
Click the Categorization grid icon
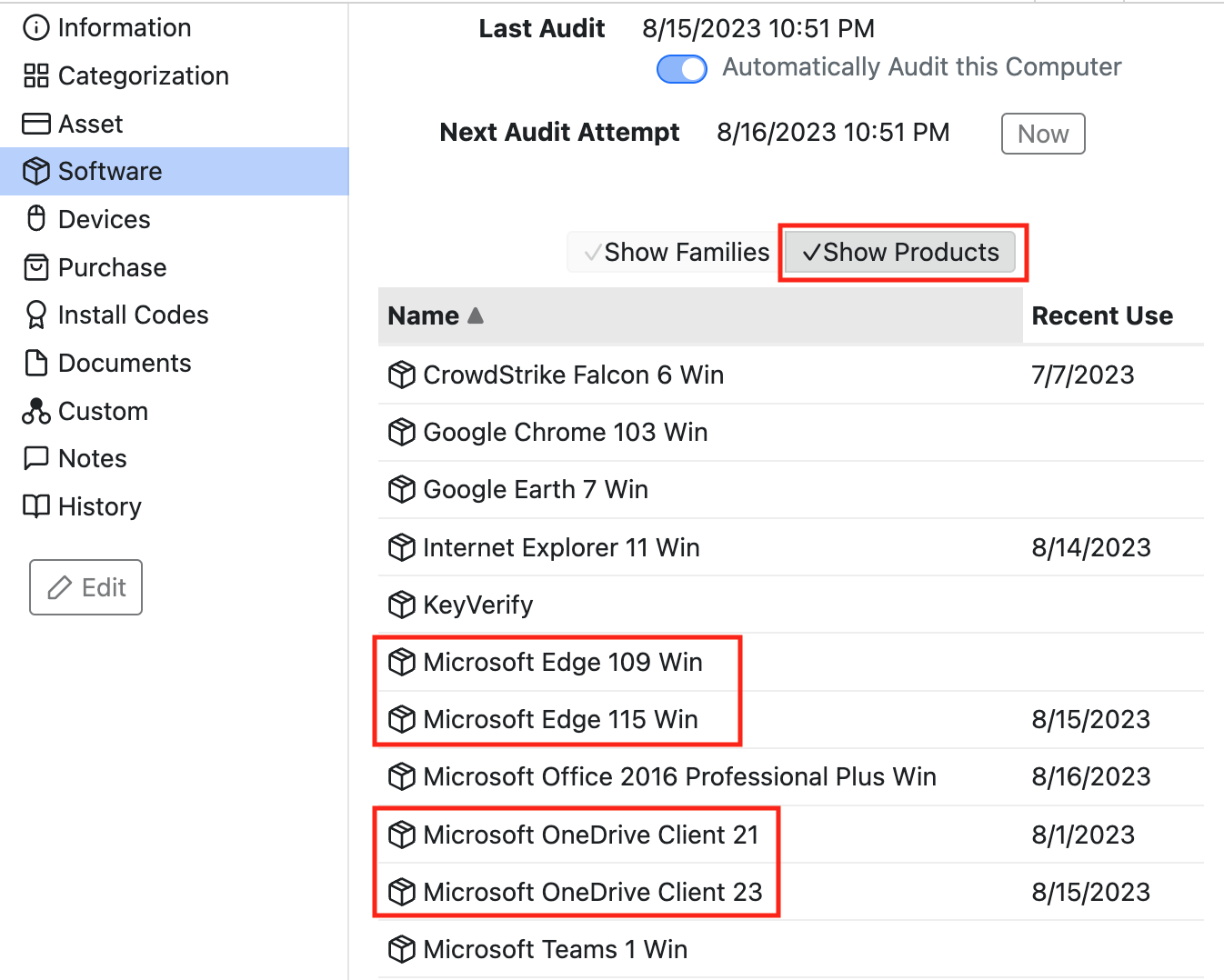[x=35, y=76]
